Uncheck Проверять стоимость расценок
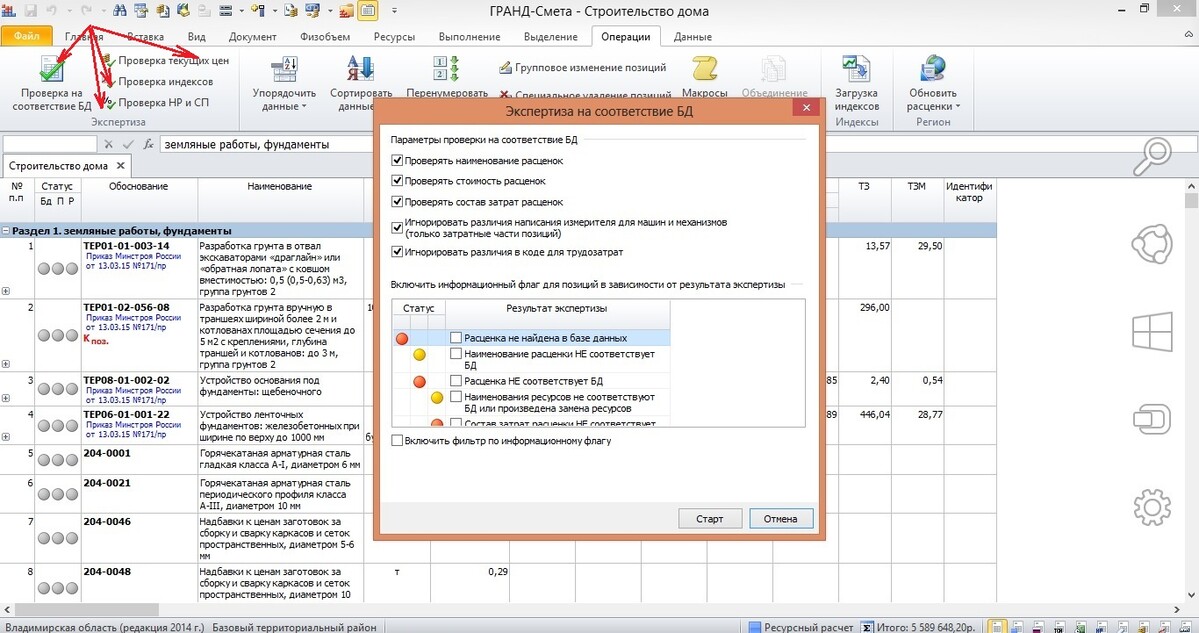Image resolution: width=1199 pixels, height=633 pixels. click(x=397, y=181)
